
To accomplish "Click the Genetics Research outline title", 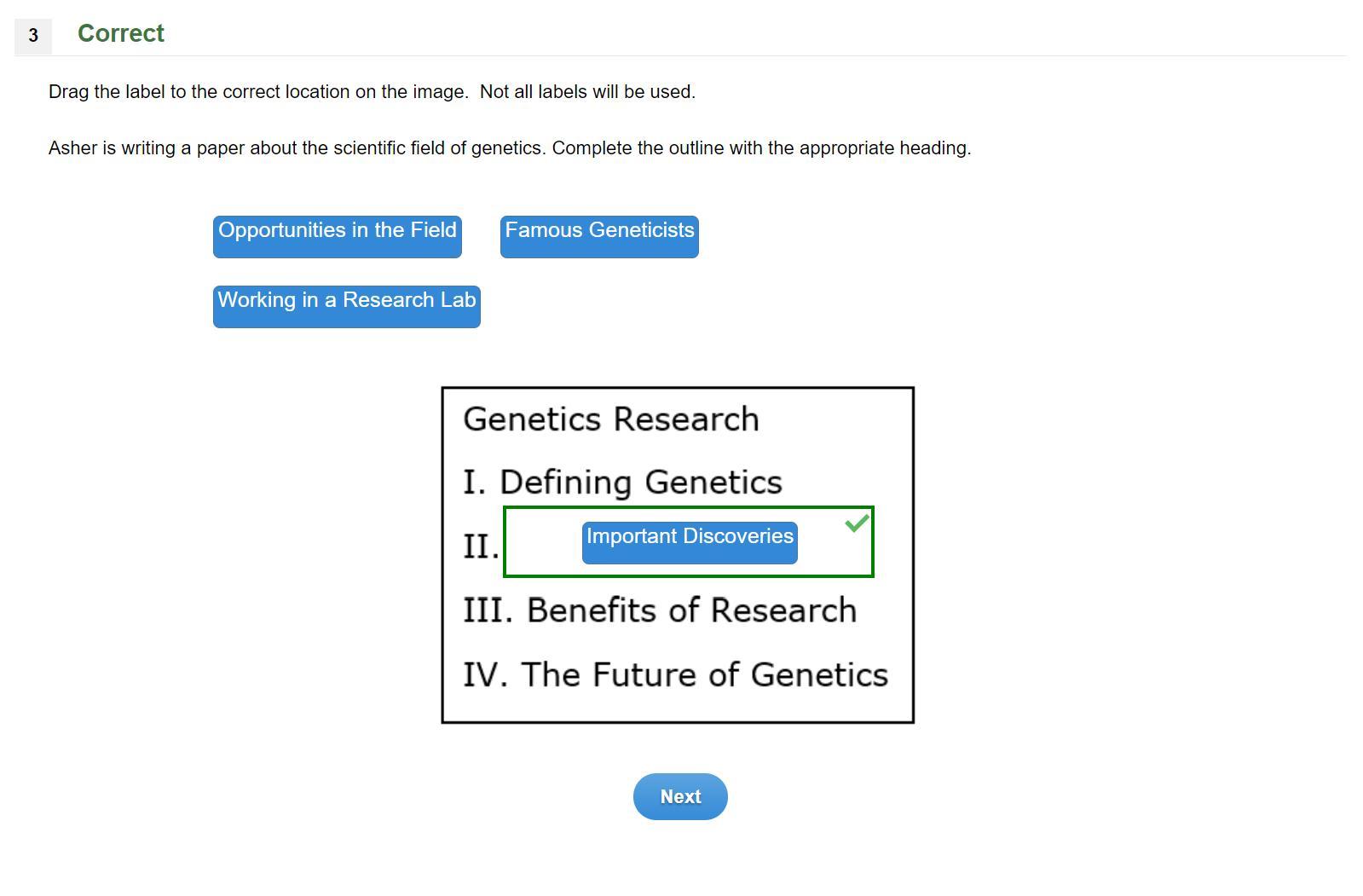I will click(610, 419).
